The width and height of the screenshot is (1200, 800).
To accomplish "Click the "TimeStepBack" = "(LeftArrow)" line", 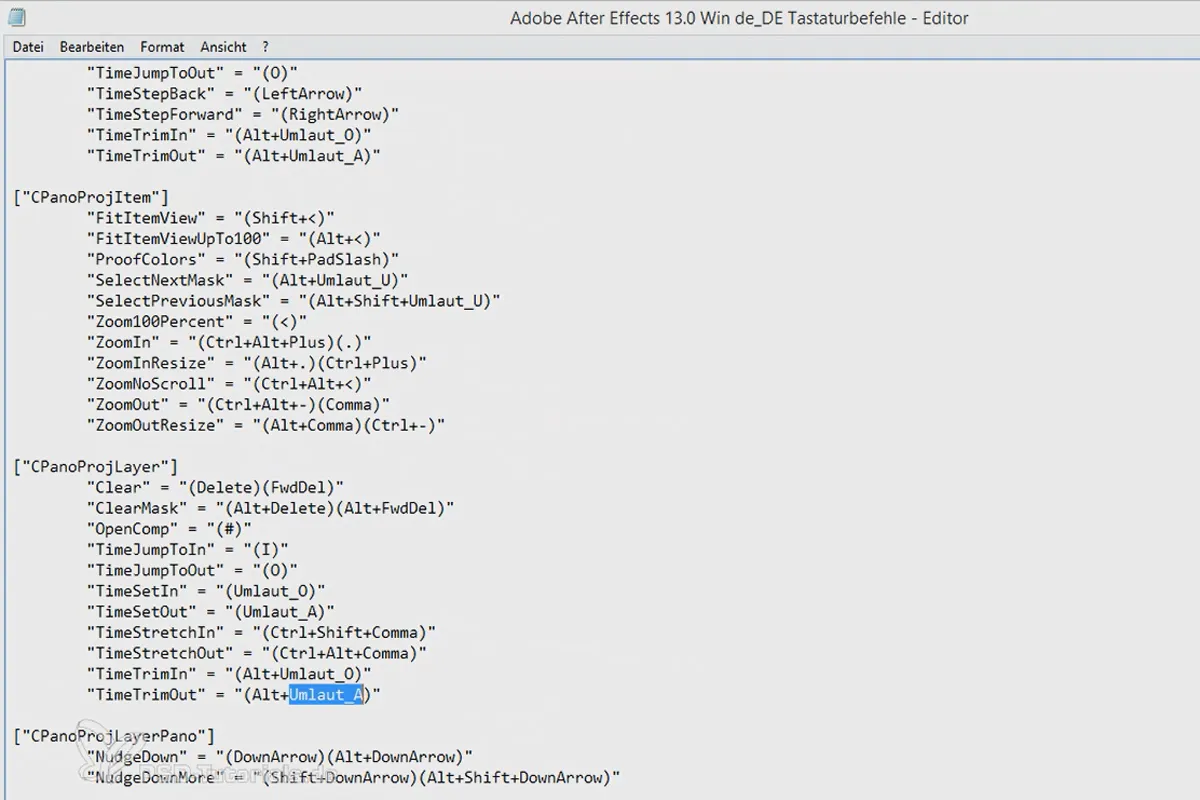I will (224, 93).
